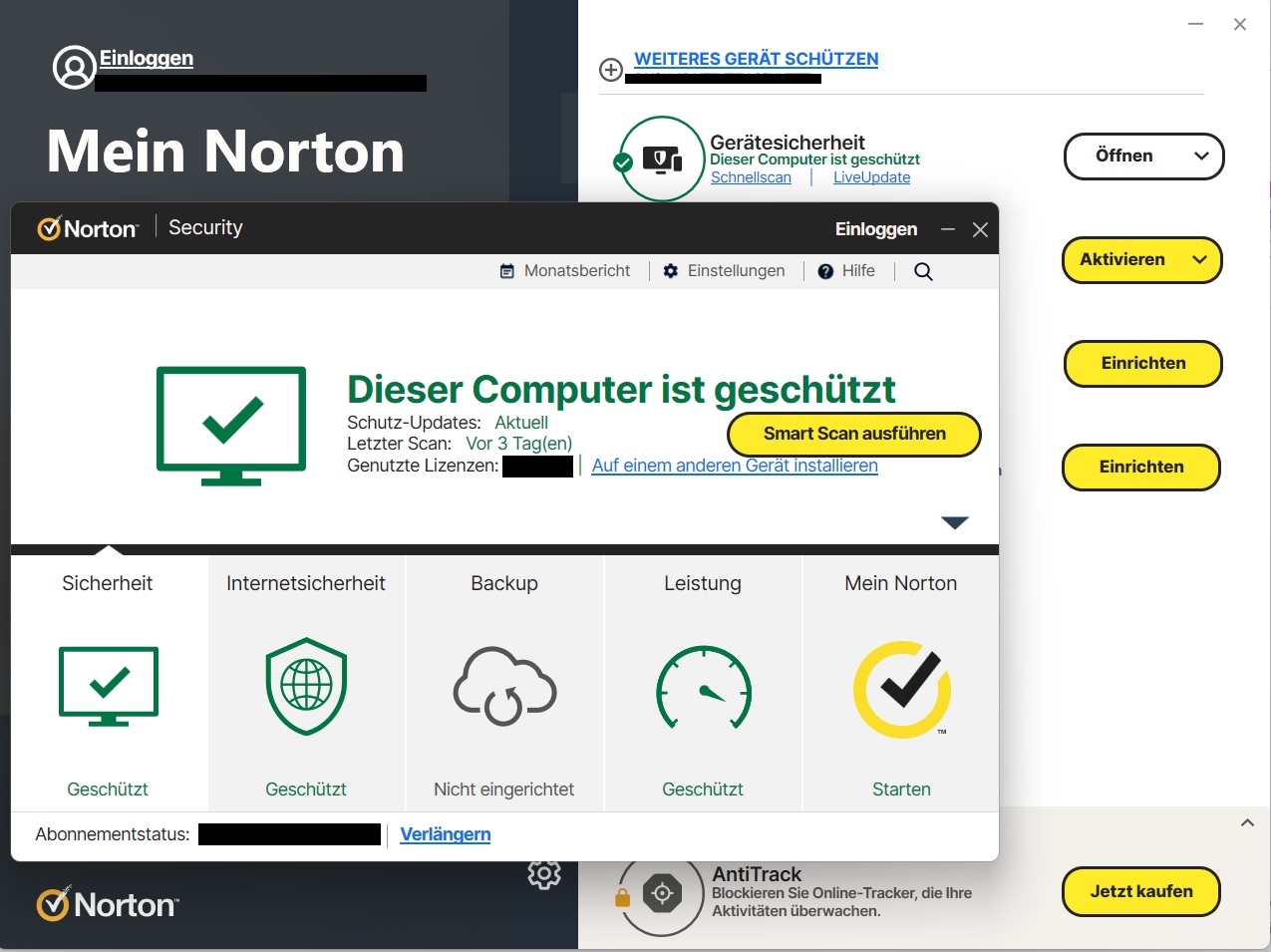Open the Mein Norton tab

901,683
